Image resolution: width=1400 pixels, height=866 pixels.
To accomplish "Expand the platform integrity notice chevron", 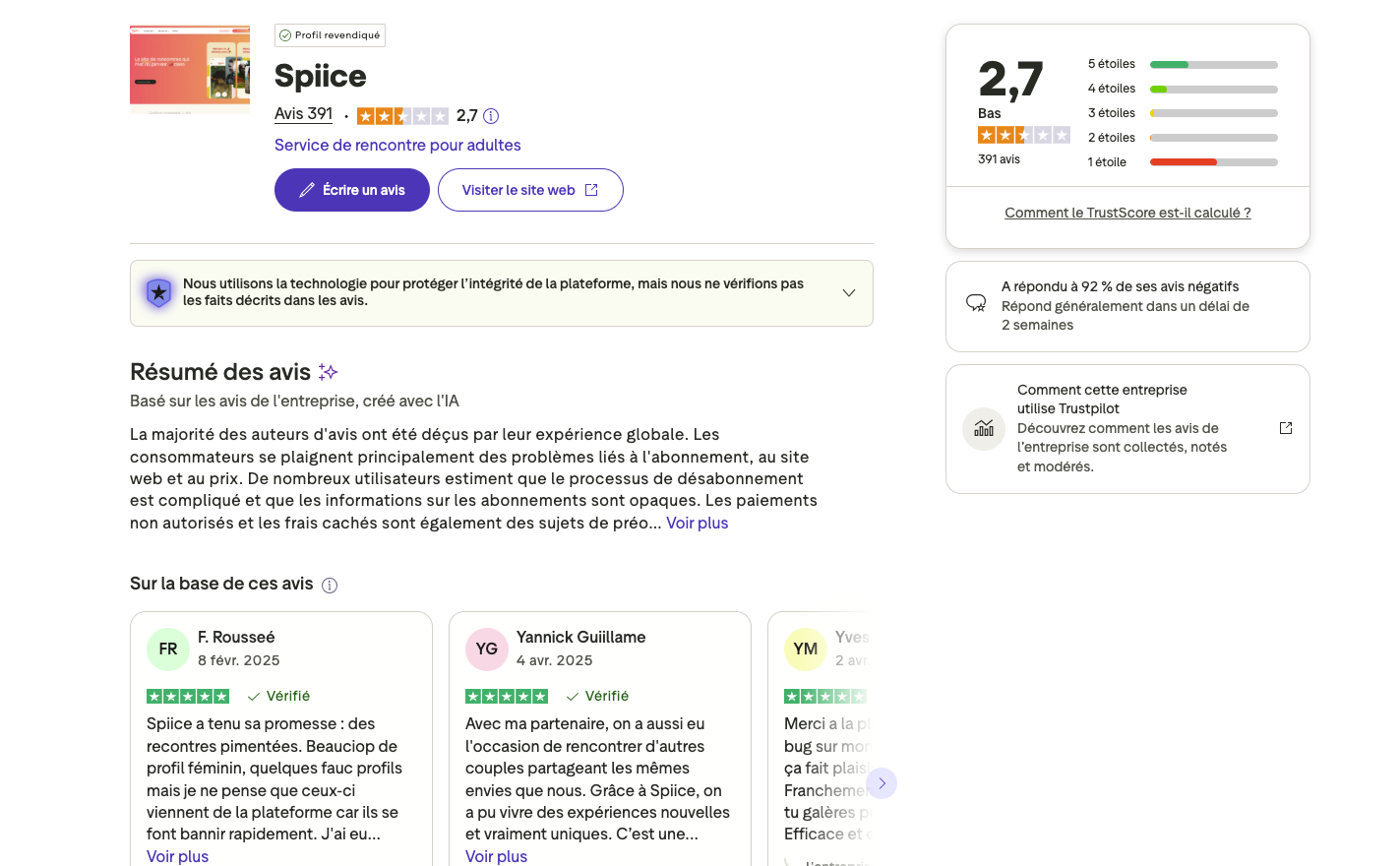I will (x=848, y=292).
